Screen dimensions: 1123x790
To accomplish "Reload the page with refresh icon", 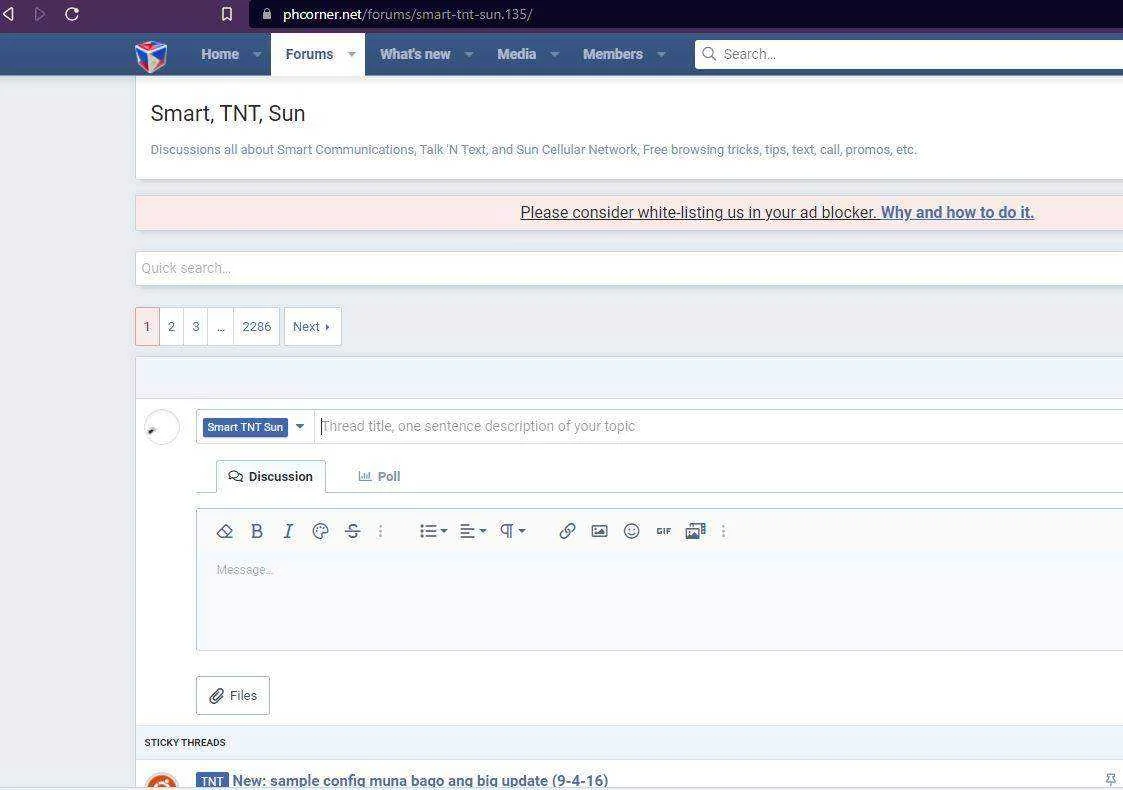I will coord(72,14).
